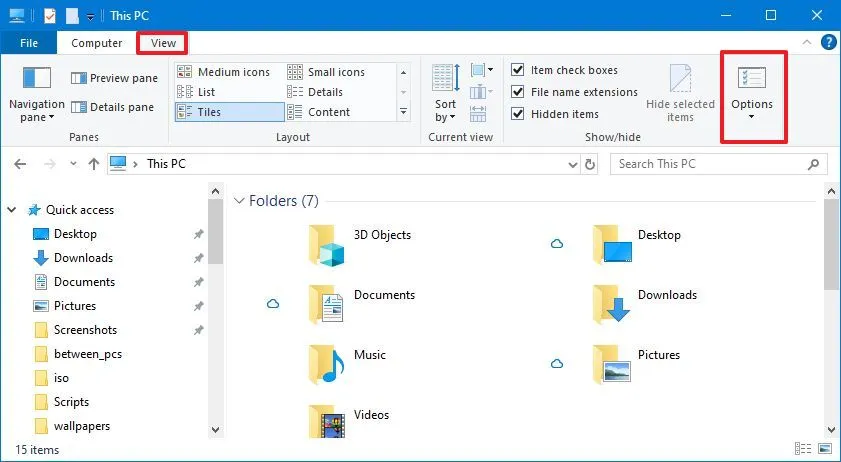Switch to the View tab
Screen dimensions: 841x462
point(163,43)
